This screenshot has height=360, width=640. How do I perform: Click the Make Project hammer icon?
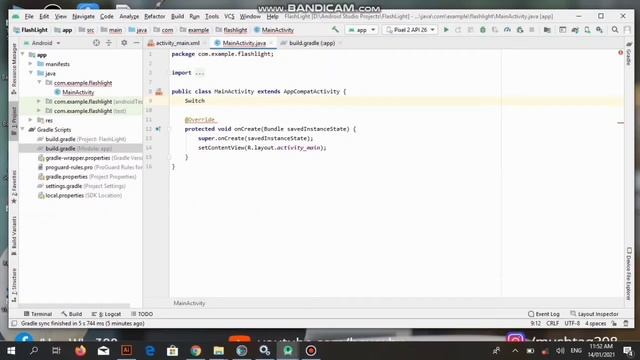click(335, 30)
